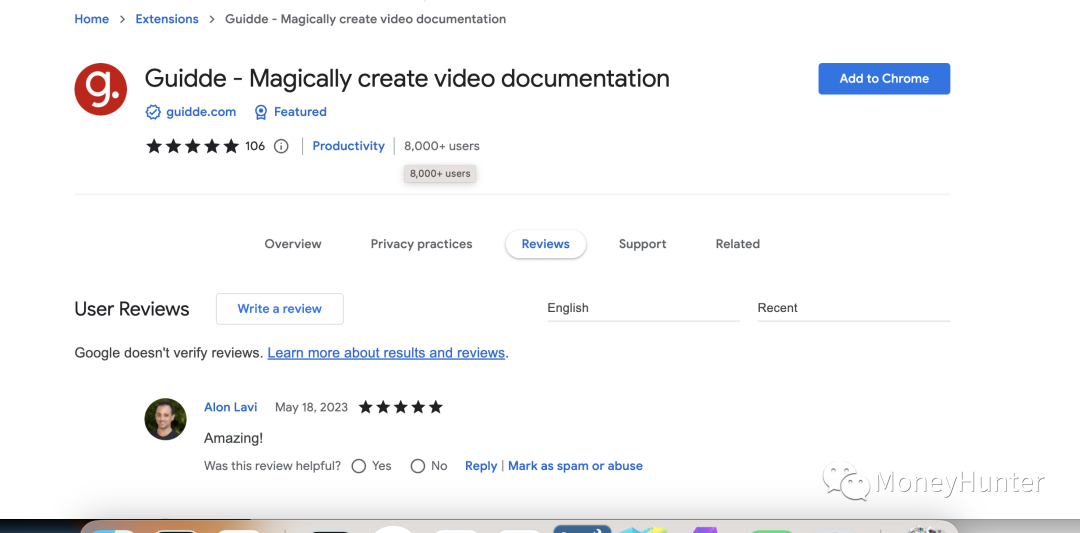Click reviewer name Alon Lavi
The height and width of the screenshot is (533, 1080).
coord(231,407)
